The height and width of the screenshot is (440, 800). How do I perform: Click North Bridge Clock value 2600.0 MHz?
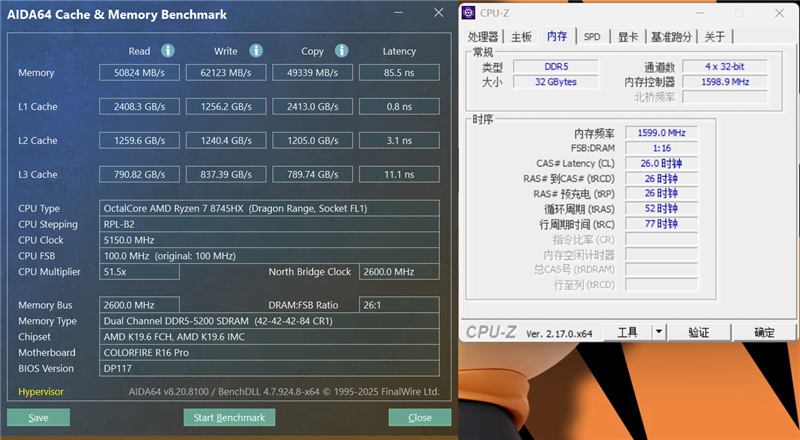(x=399, y=272)
